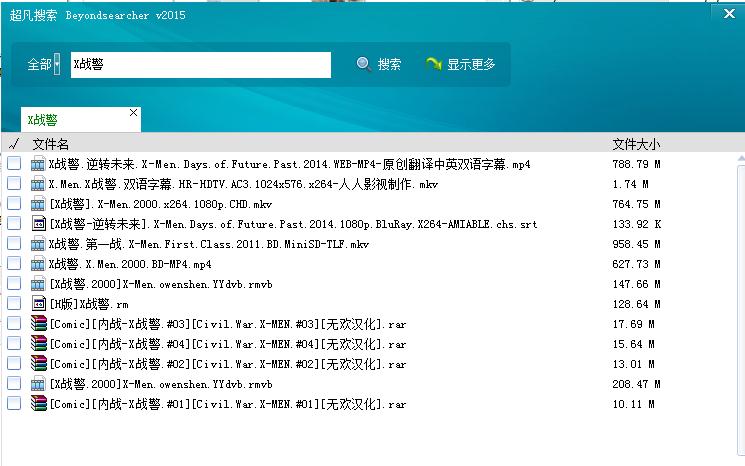Click the 搜索 search button
The image size is (745, 466).
click(x=379, y=64)
